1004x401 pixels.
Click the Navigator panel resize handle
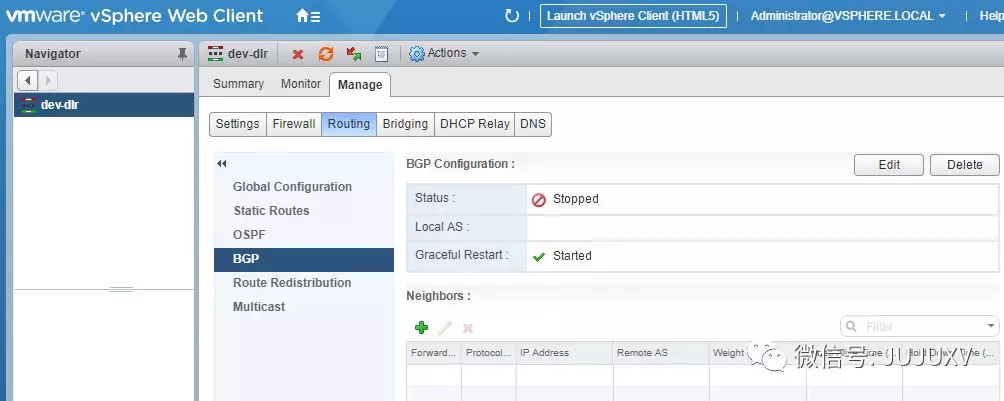point(122,289)
